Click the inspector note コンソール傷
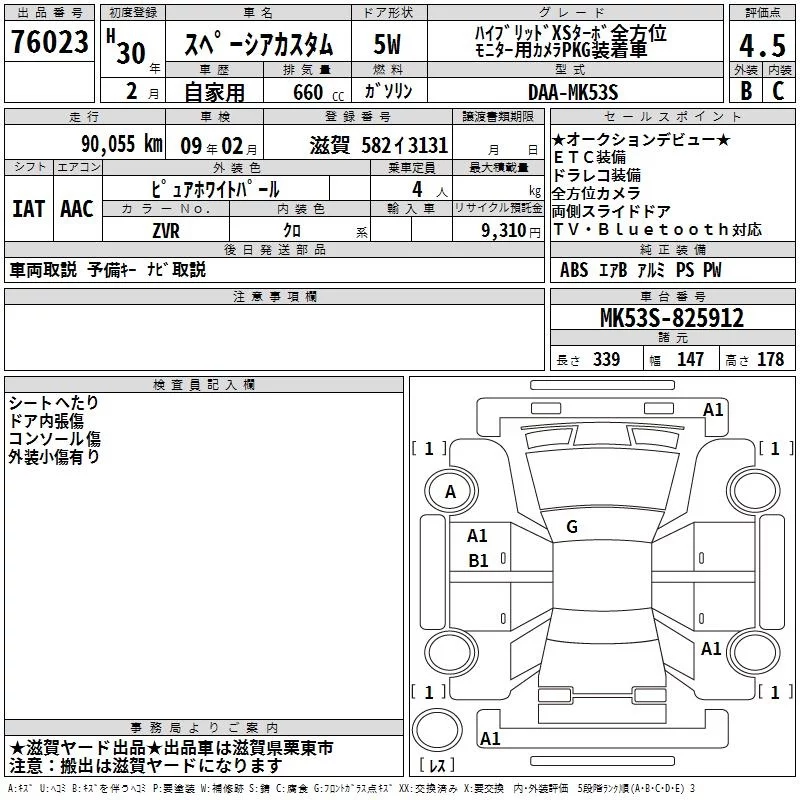This screenshot has height=800, width=800. pos(55,439)
